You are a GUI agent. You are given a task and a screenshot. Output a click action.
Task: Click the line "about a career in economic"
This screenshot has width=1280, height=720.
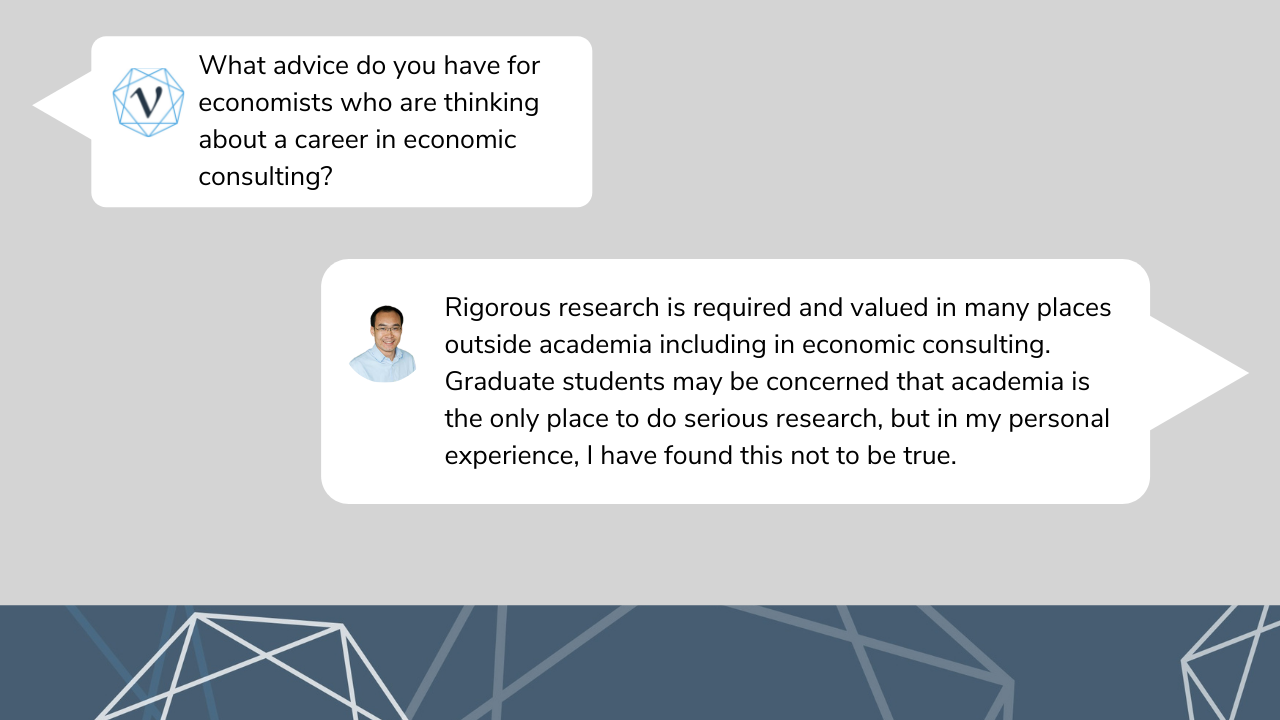pyautogui.click(x=357, y=139)
